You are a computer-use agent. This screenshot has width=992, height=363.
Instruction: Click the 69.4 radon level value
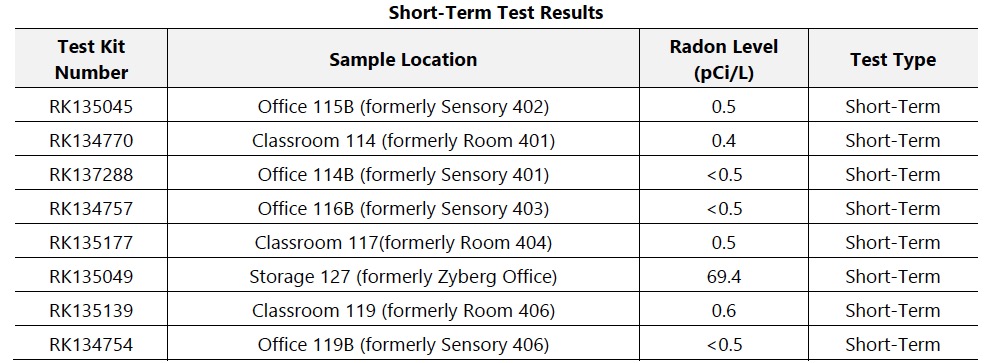(x=724, y=277)
